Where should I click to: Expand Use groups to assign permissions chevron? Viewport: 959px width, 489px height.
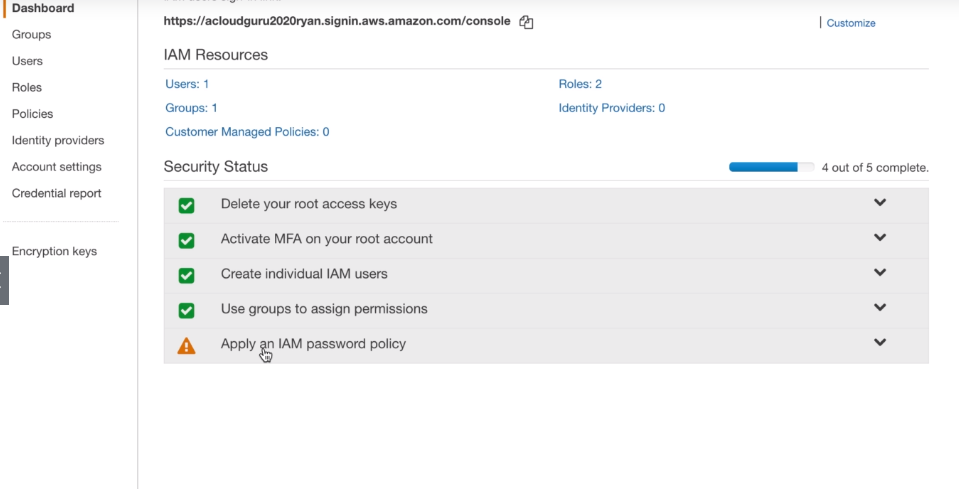pos(880,308)
